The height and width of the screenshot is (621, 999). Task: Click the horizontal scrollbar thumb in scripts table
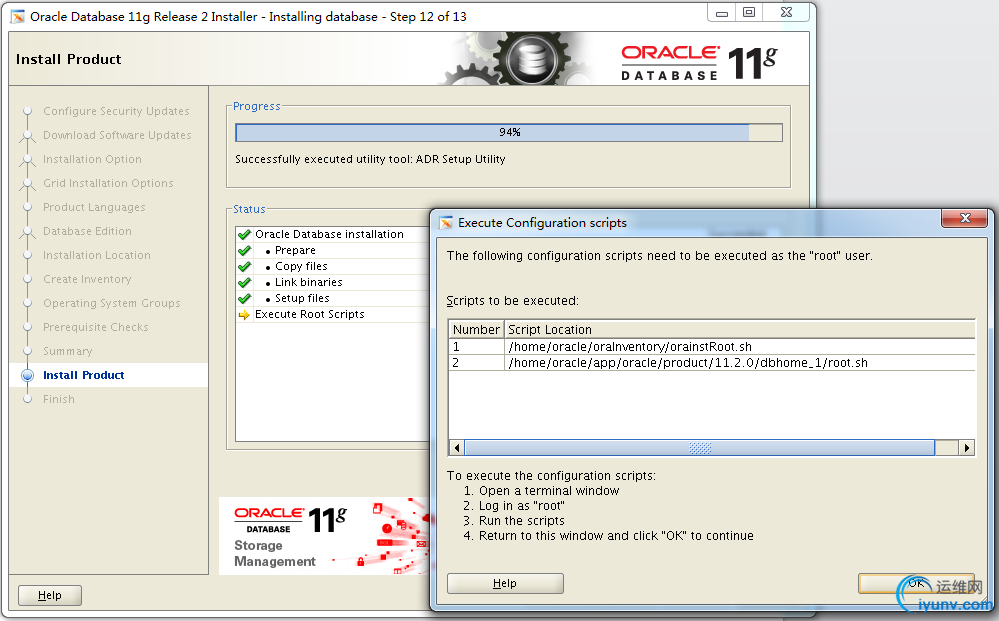[x=700, y=448]
